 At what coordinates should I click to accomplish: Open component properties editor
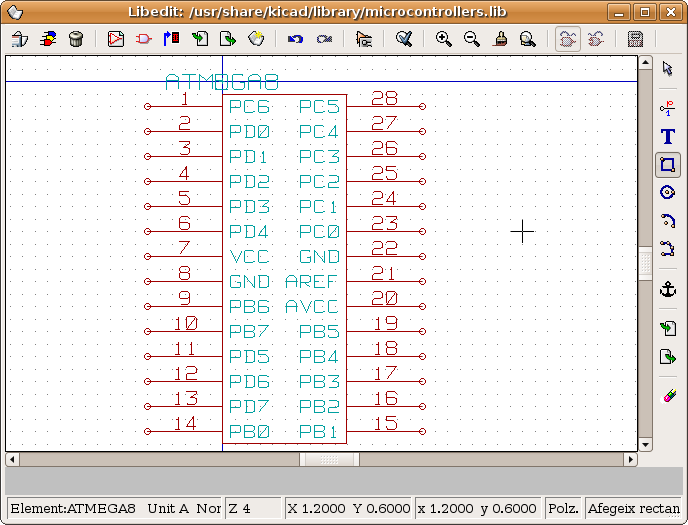[364, 39]
